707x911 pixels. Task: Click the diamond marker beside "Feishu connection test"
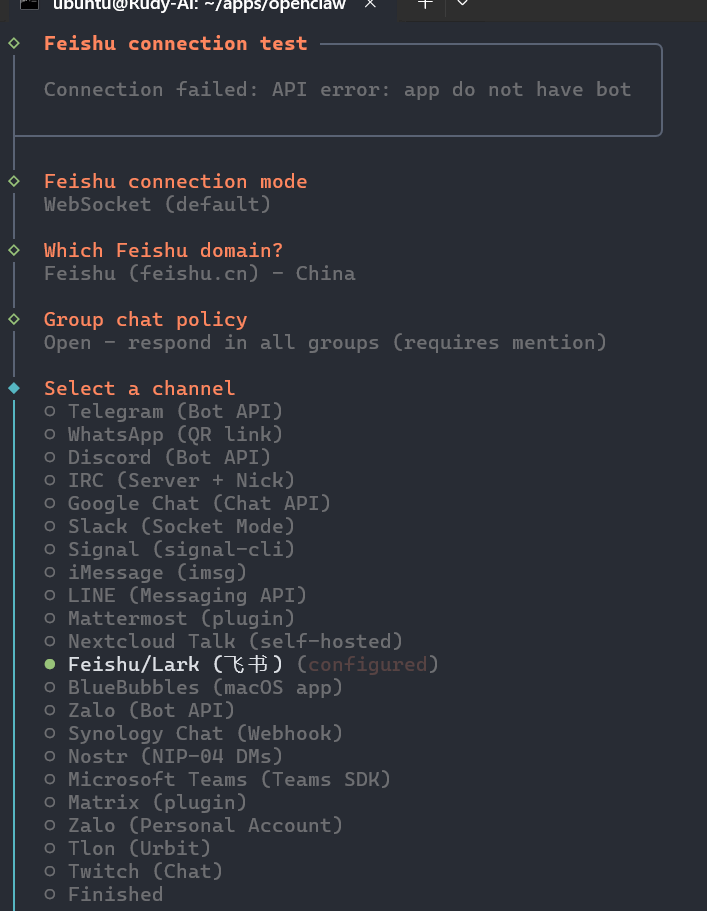13,42
